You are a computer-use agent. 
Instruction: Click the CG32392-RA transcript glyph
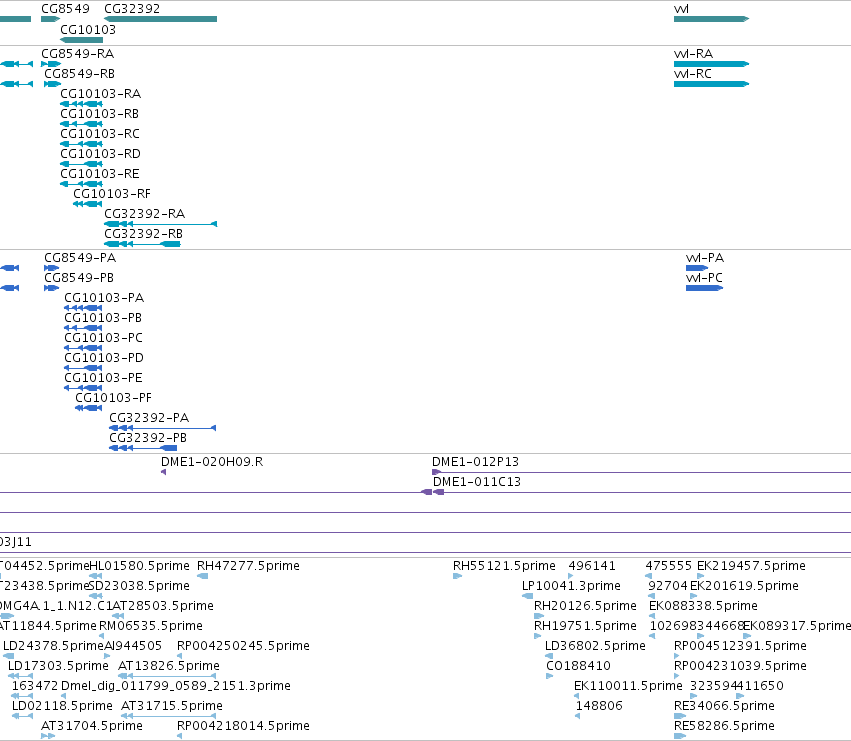click(161, 224)
